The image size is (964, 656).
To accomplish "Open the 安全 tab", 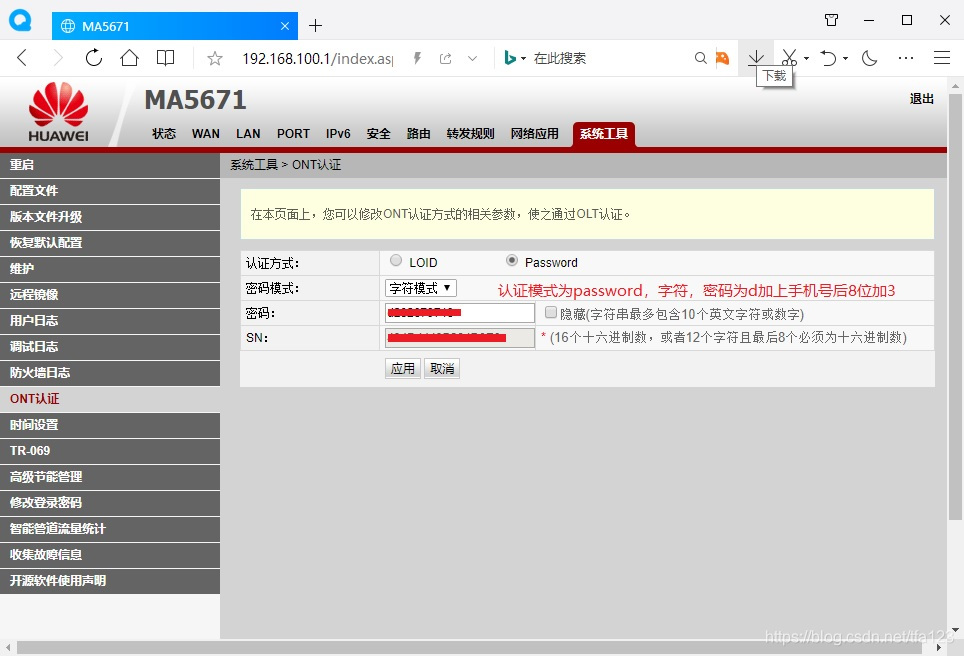I will click(379, 133).
